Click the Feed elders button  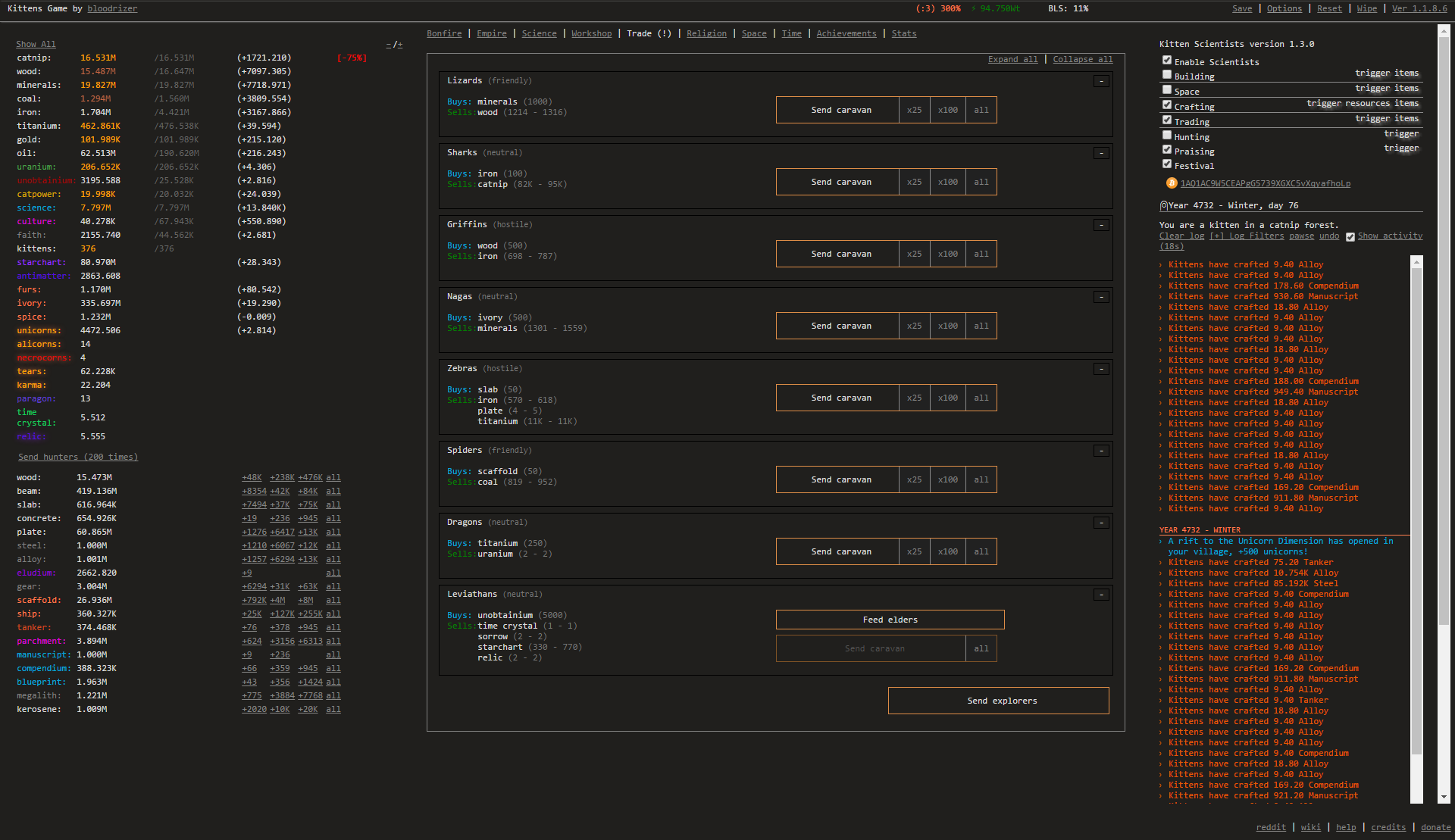pyautogui.click(x=890, y=620)
